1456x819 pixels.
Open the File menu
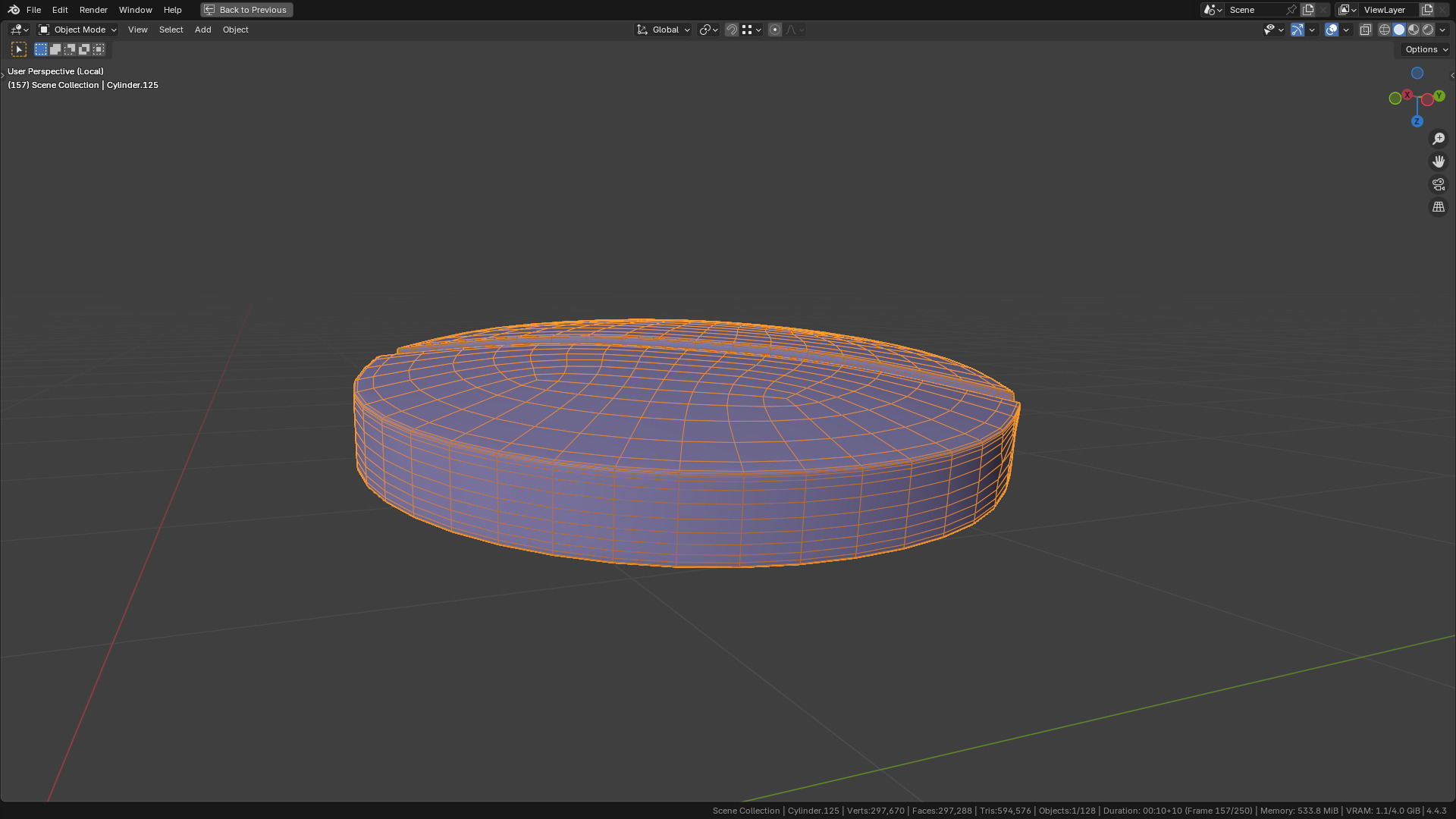click(33, 10)
